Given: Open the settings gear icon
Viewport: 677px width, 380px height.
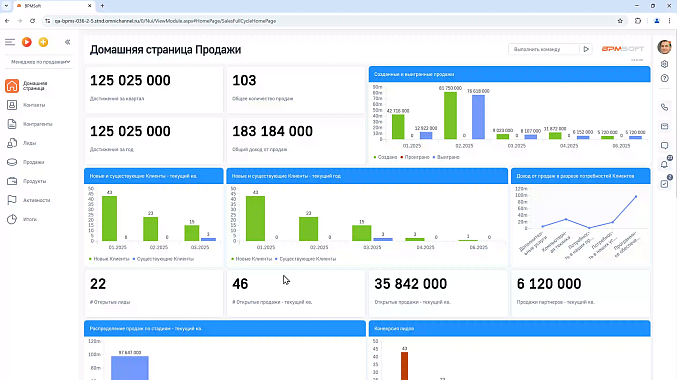Looking at the screenshot, I should [664, 64].
